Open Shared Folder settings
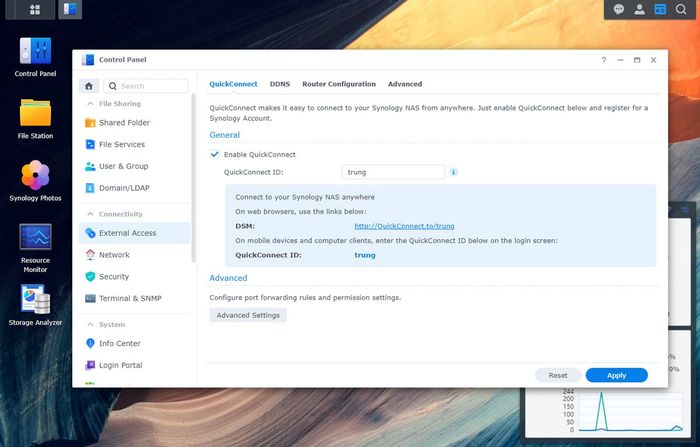 (134, 122)
